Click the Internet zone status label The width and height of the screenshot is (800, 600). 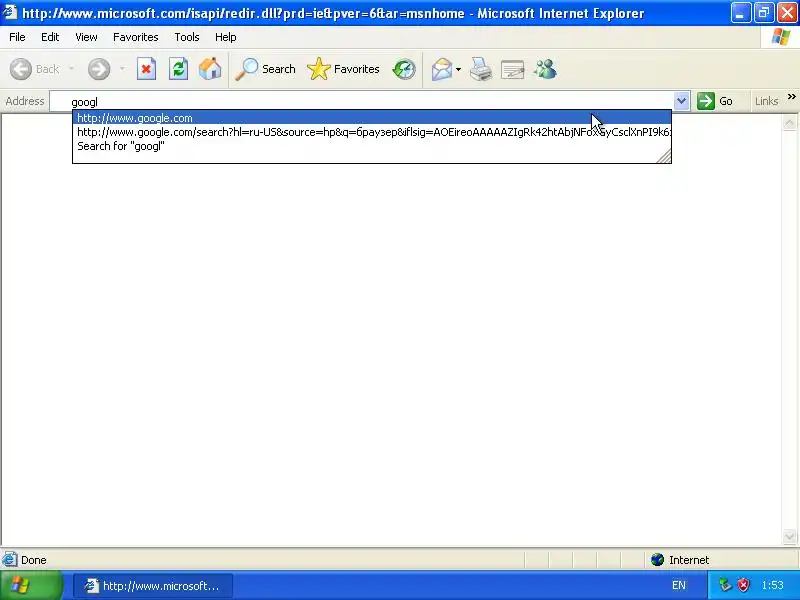coord(689,560)
